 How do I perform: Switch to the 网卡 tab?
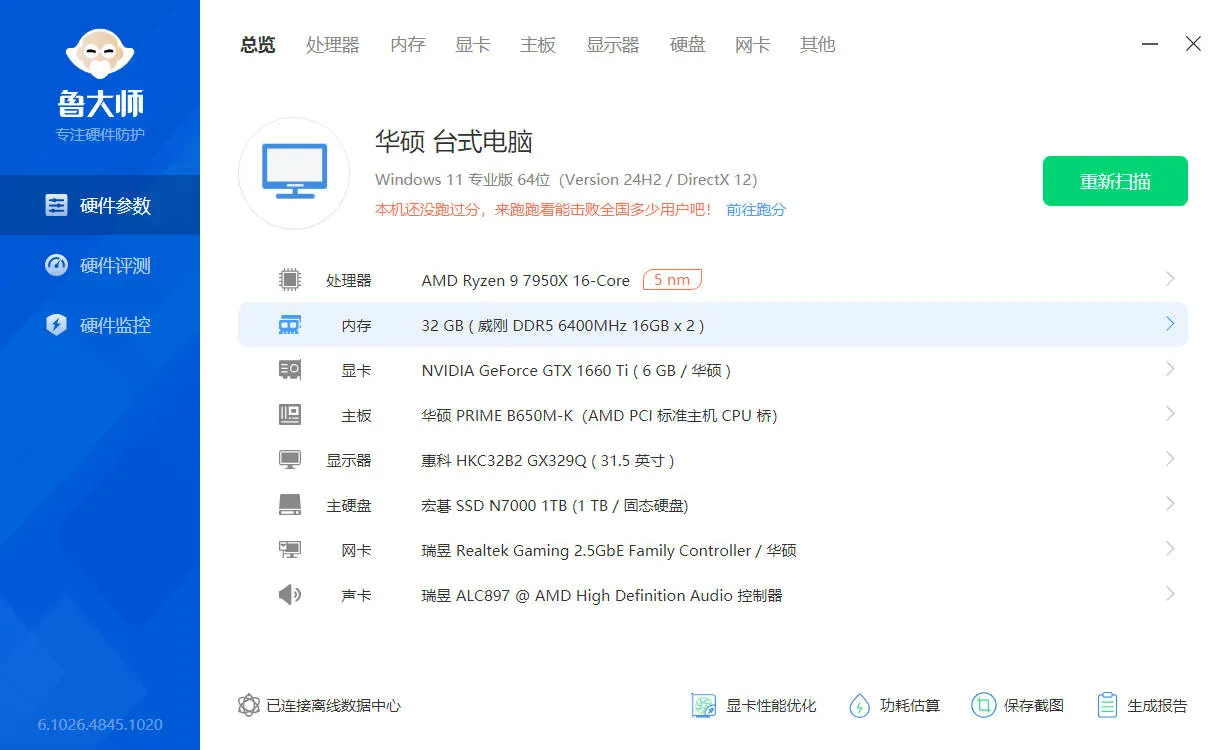pyautogui.click(x=753, y=45)
